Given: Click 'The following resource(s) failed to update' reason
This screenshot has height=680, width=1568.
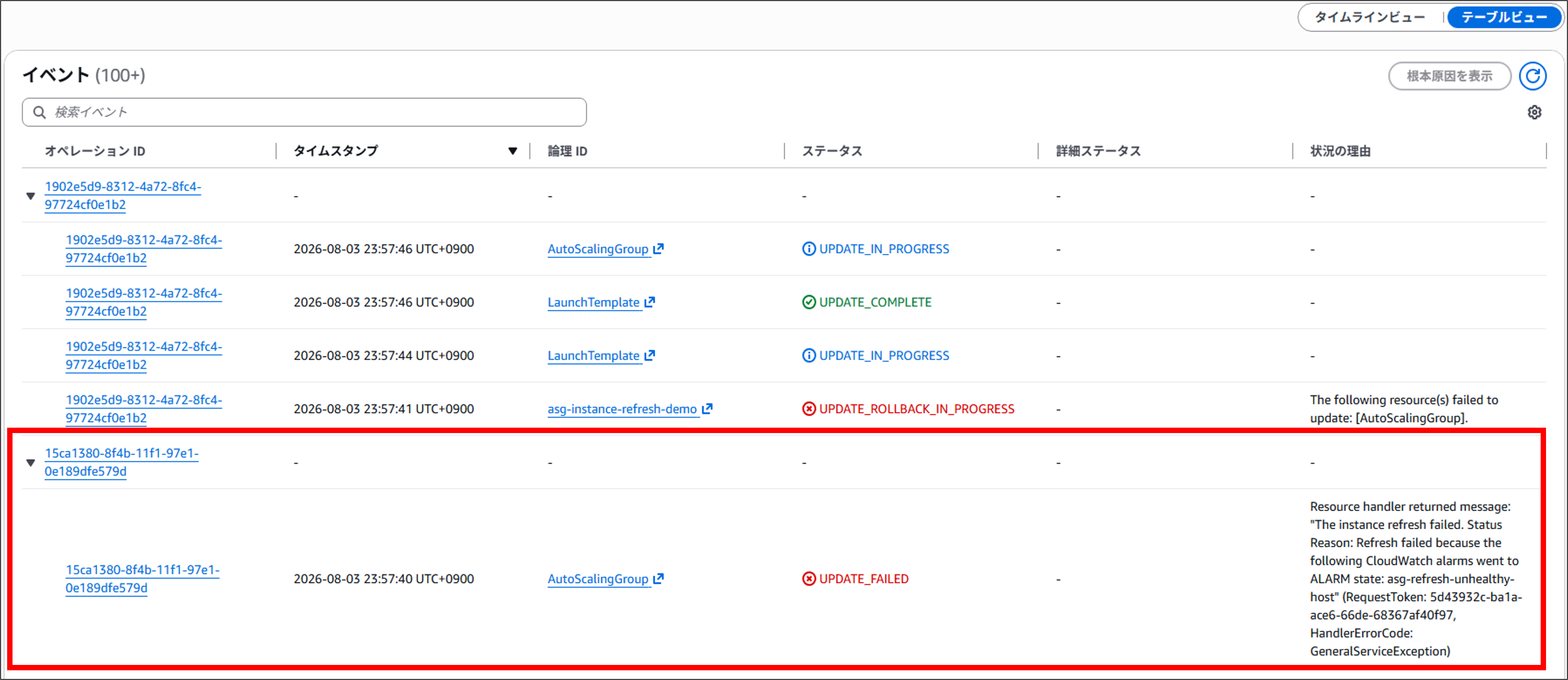Looking at the screenshot, I should click(x=1404, y=409).
